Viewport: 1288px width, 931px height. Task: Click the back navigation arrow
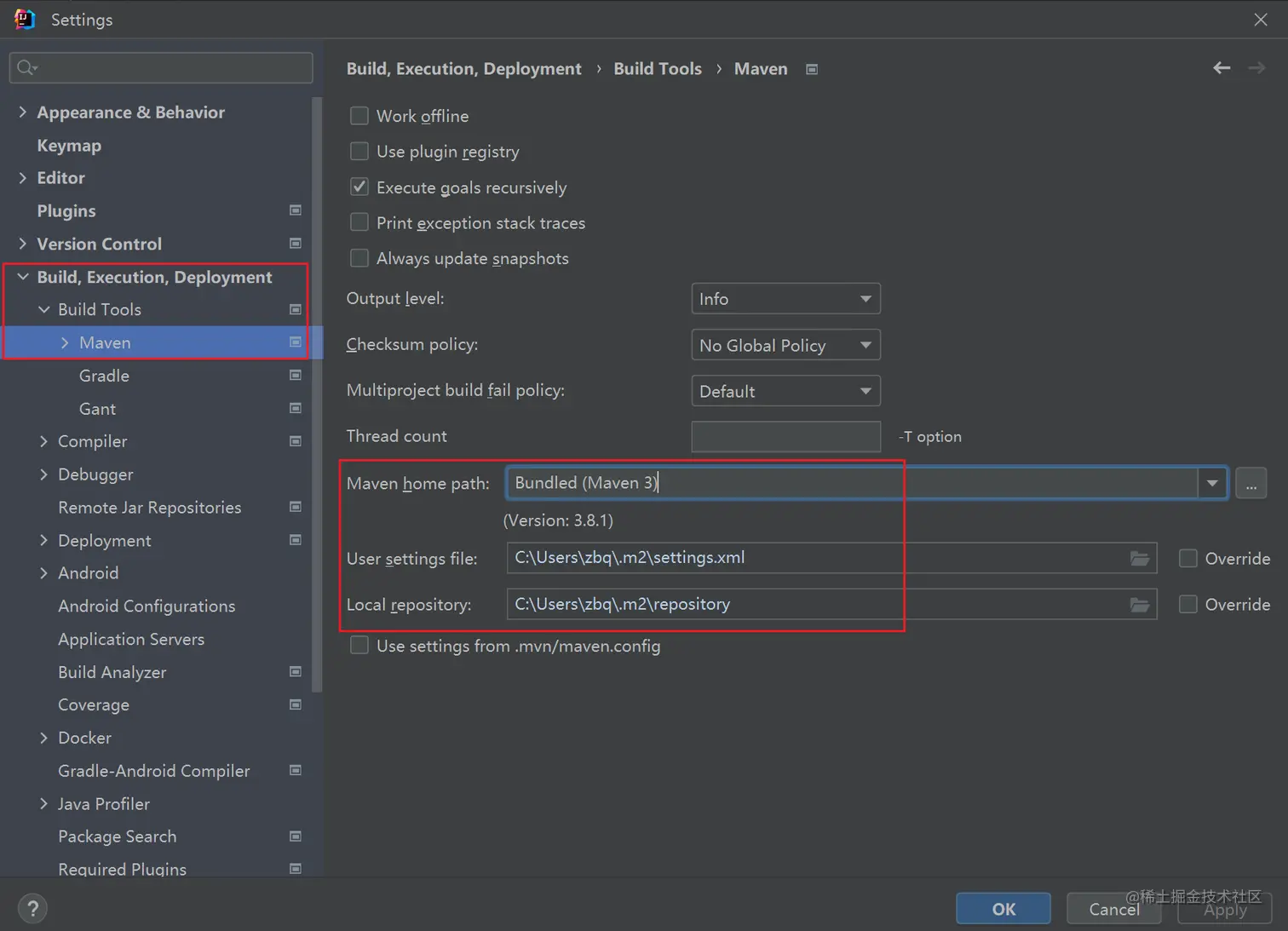pos(1222,68)
